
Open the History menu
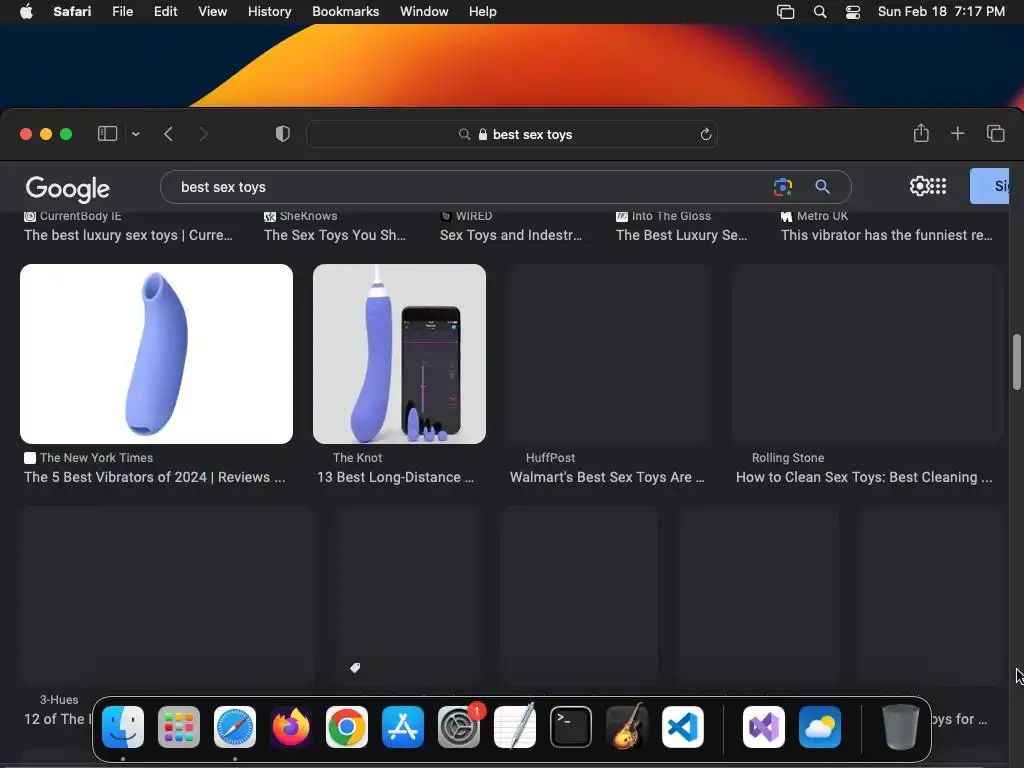pyautogui.click(x=269, y=12)
